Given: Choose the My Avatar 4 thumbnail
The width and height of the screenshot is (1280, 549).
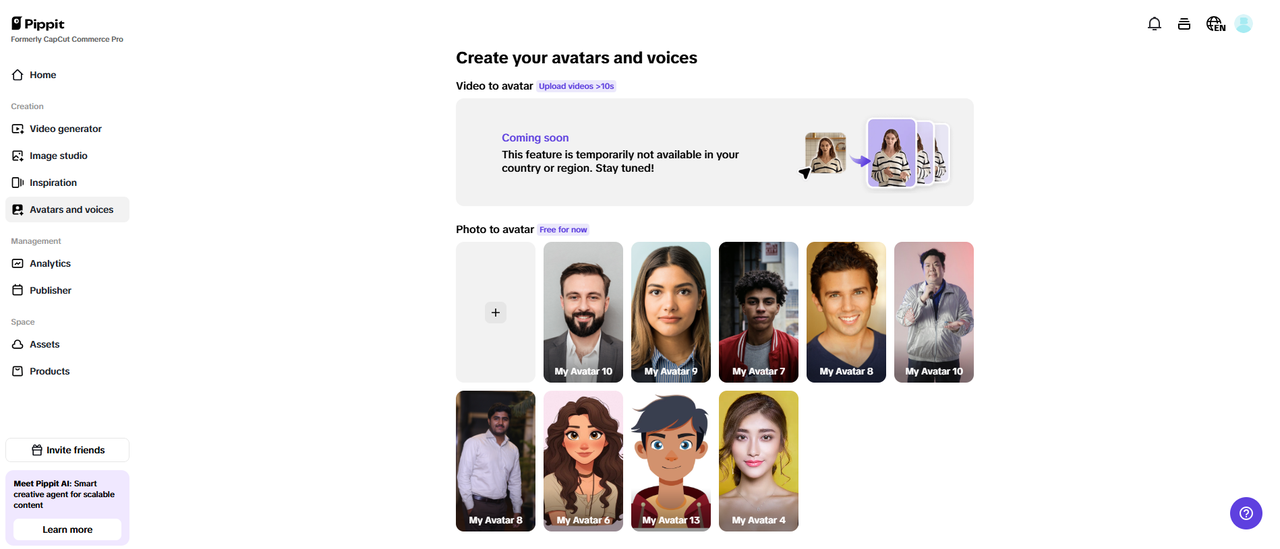Looking at the screenshot, I should click(758, 461).
